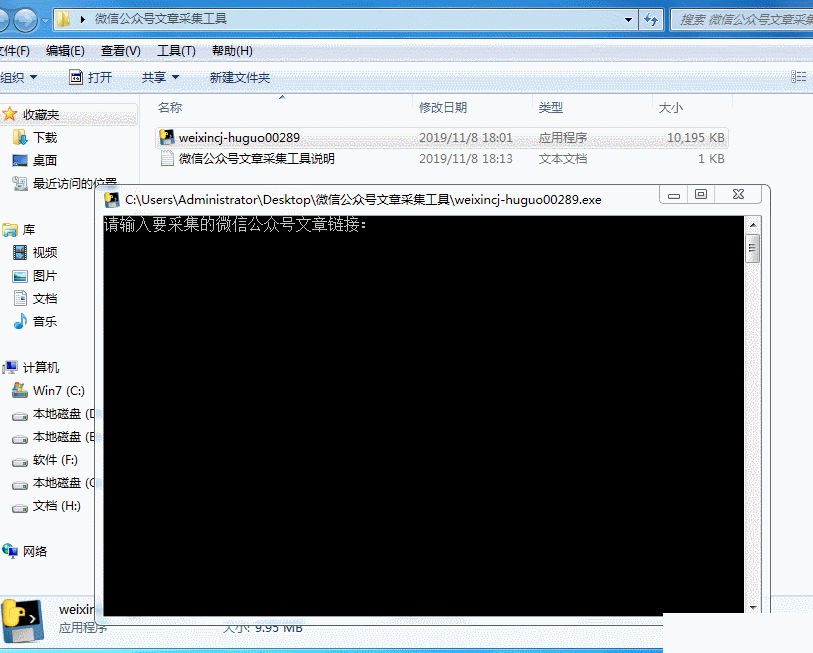Click the 10,195 KB size cell

[695, 138]
